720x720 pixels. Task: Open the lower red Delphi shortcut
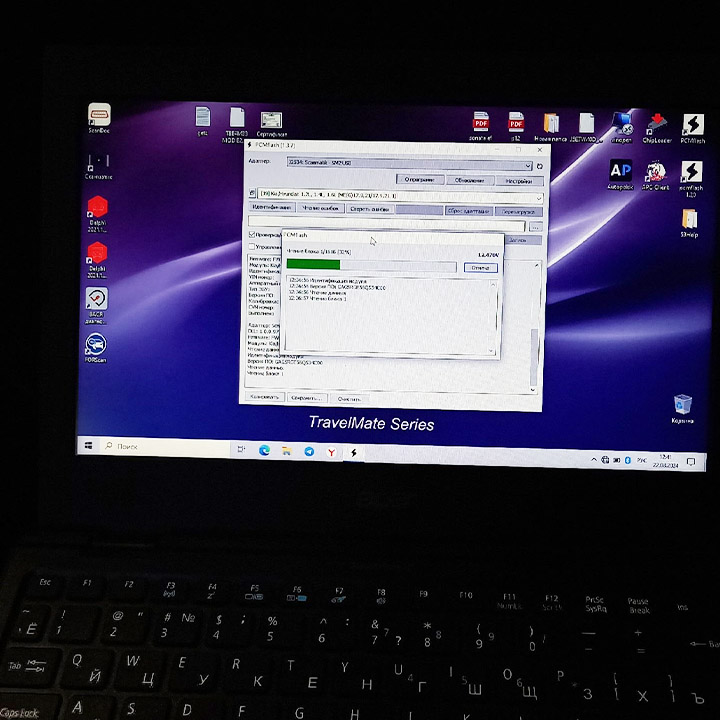pos(97,260)
